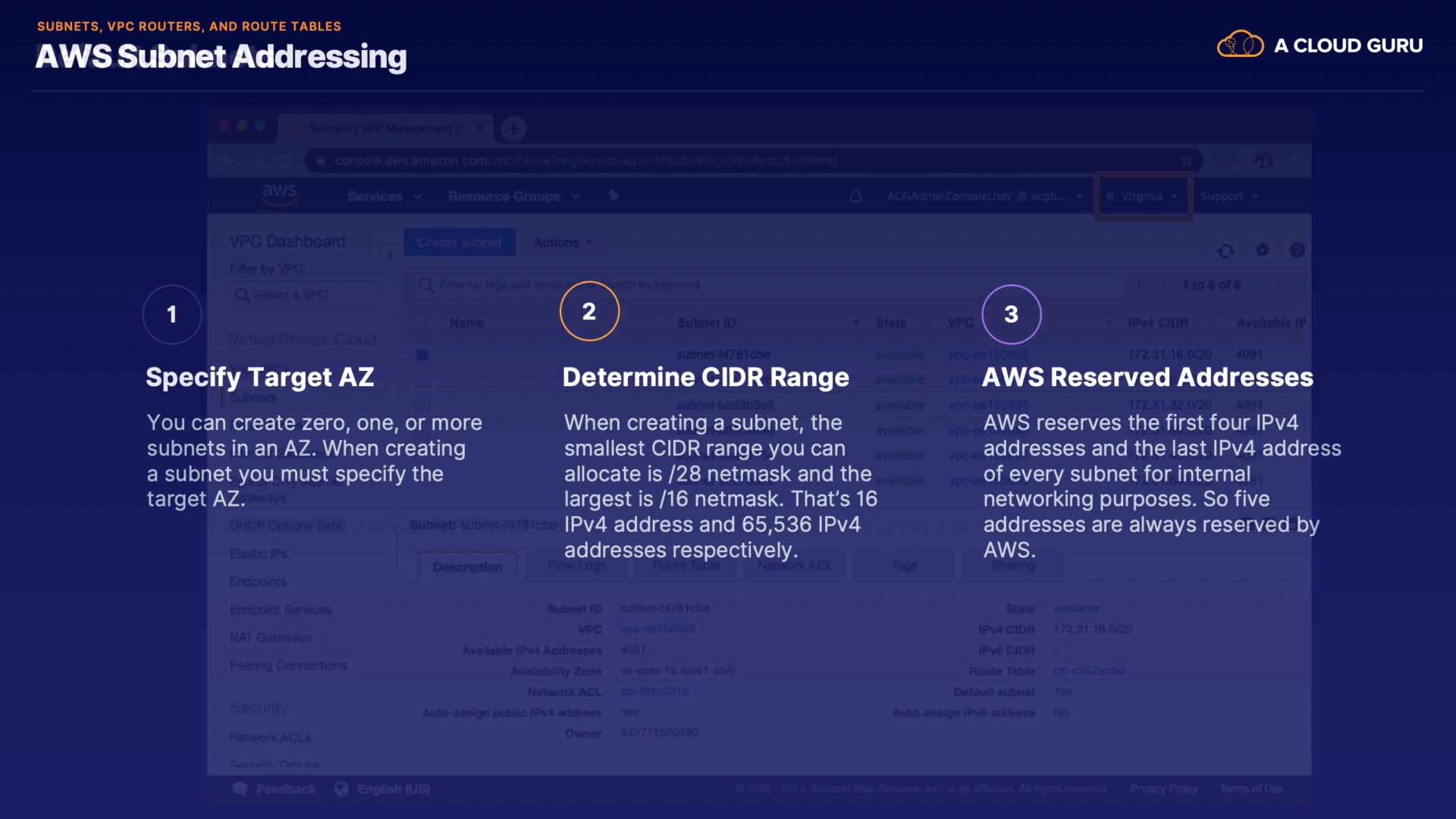Refresh the subnets list
The width and height of the screenshot is (1456, 819).
click(1225, 251)
